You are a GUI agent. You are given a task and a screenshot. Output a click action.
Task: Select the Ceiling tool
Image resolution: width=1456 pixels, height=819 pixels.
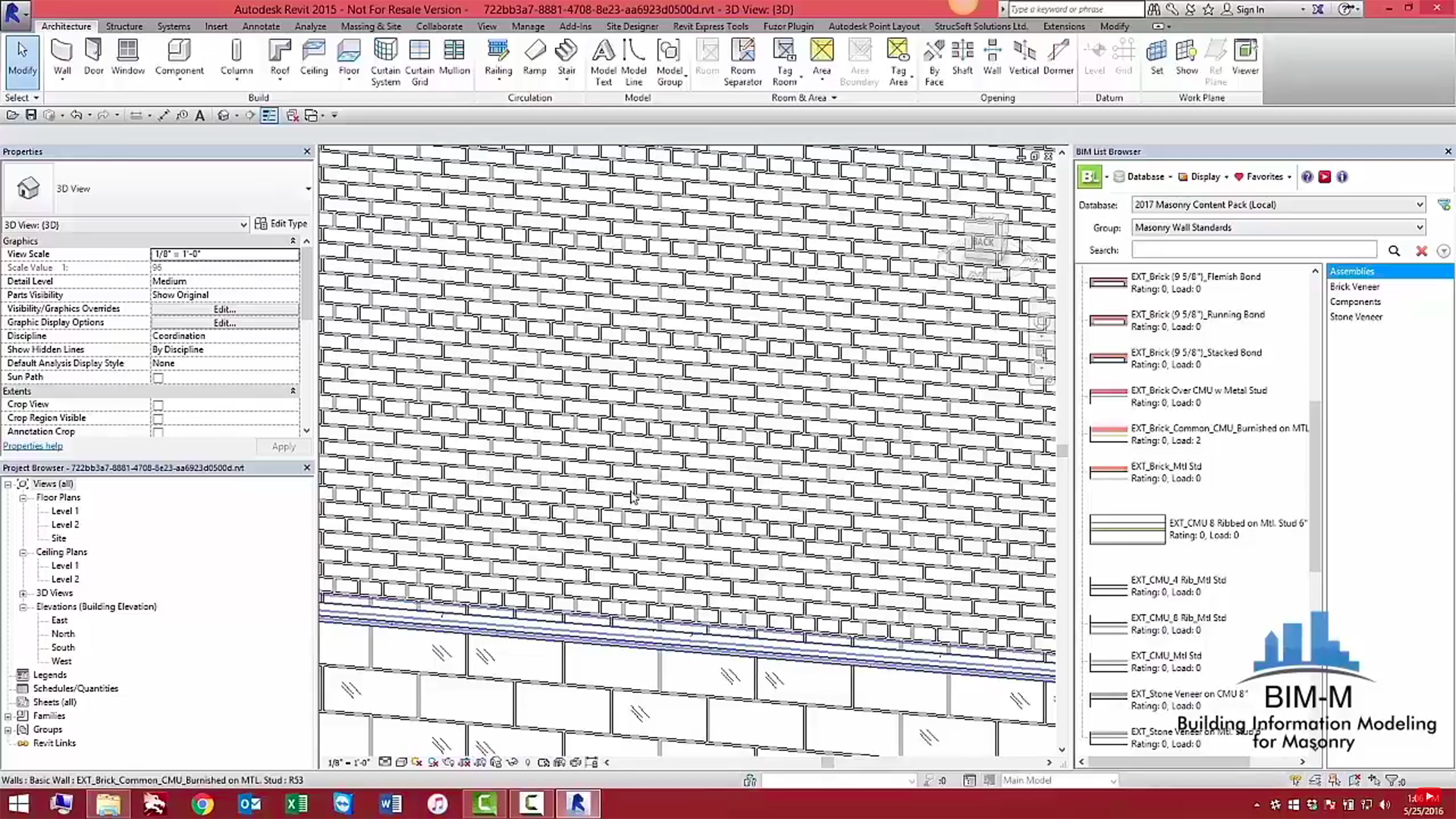click(313, 57)
